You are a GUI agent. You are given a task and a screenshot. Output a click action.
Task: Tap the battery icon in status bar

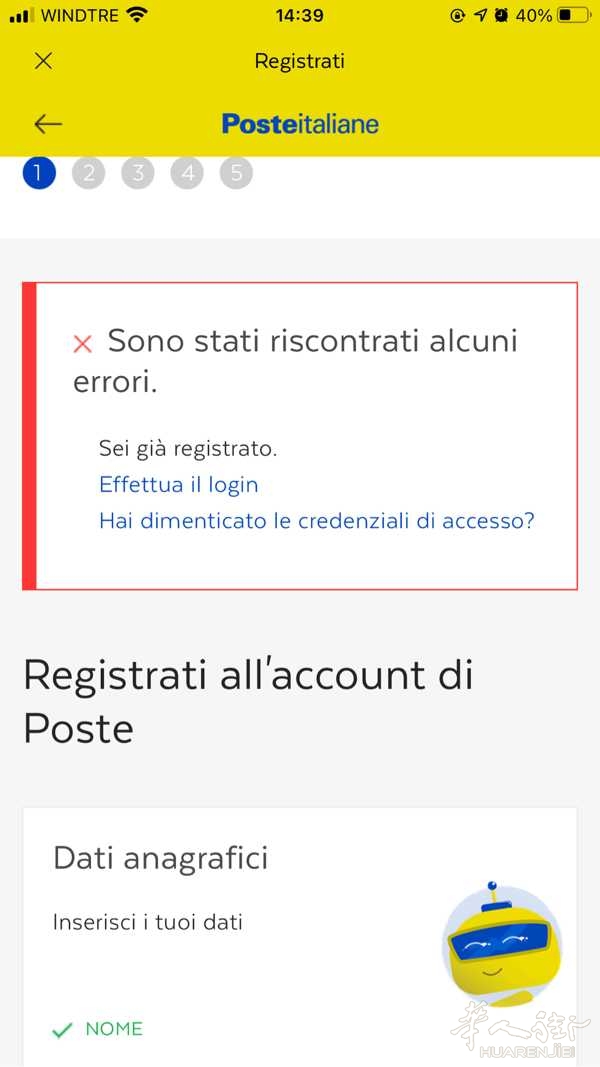[x=574, y=16]
